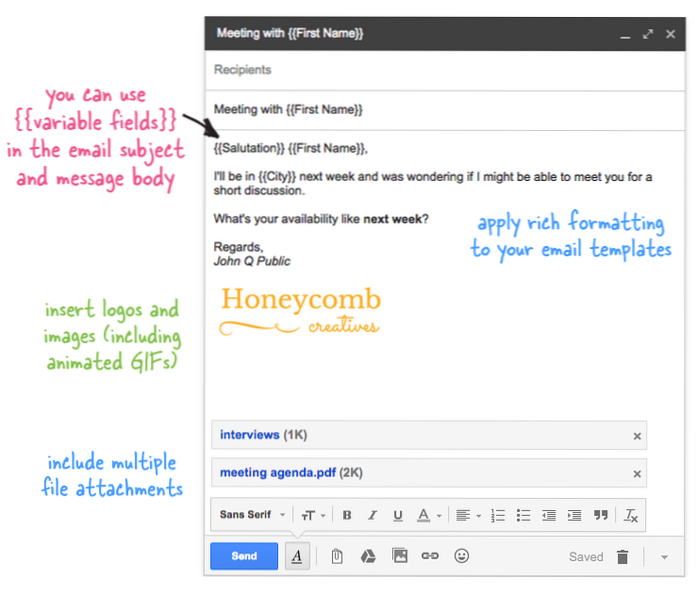Open the Sans Serif font dropdown
698x595 pixels.
(x=253, y=515)
